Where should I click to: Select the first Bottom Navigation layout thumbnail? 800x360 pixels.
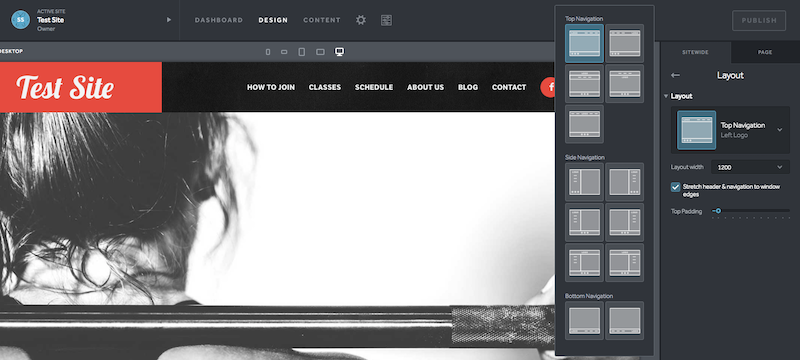point(584,321)
